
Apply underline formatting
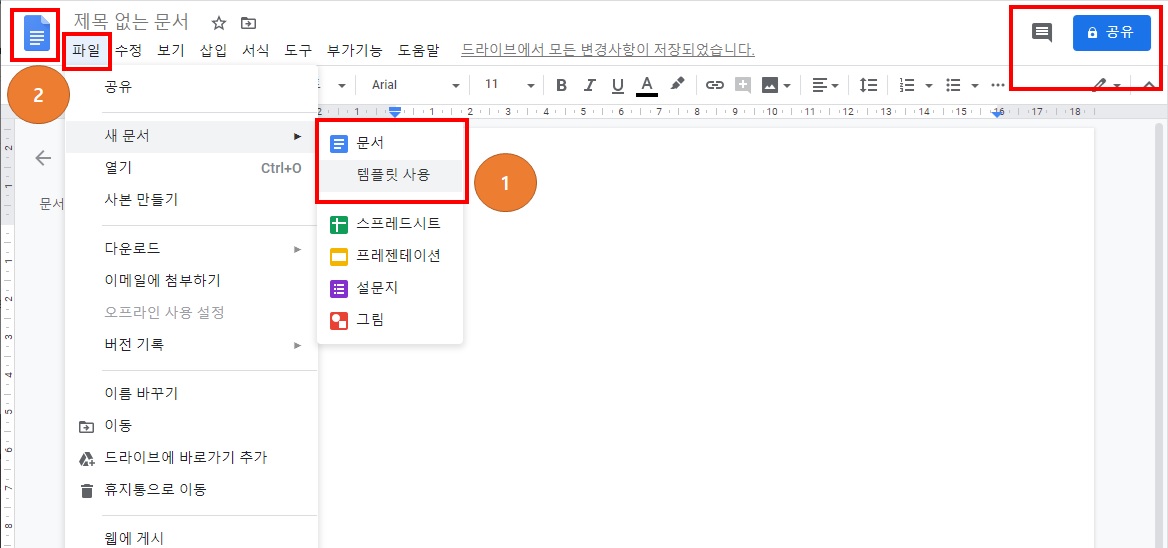tap(618, 86)
